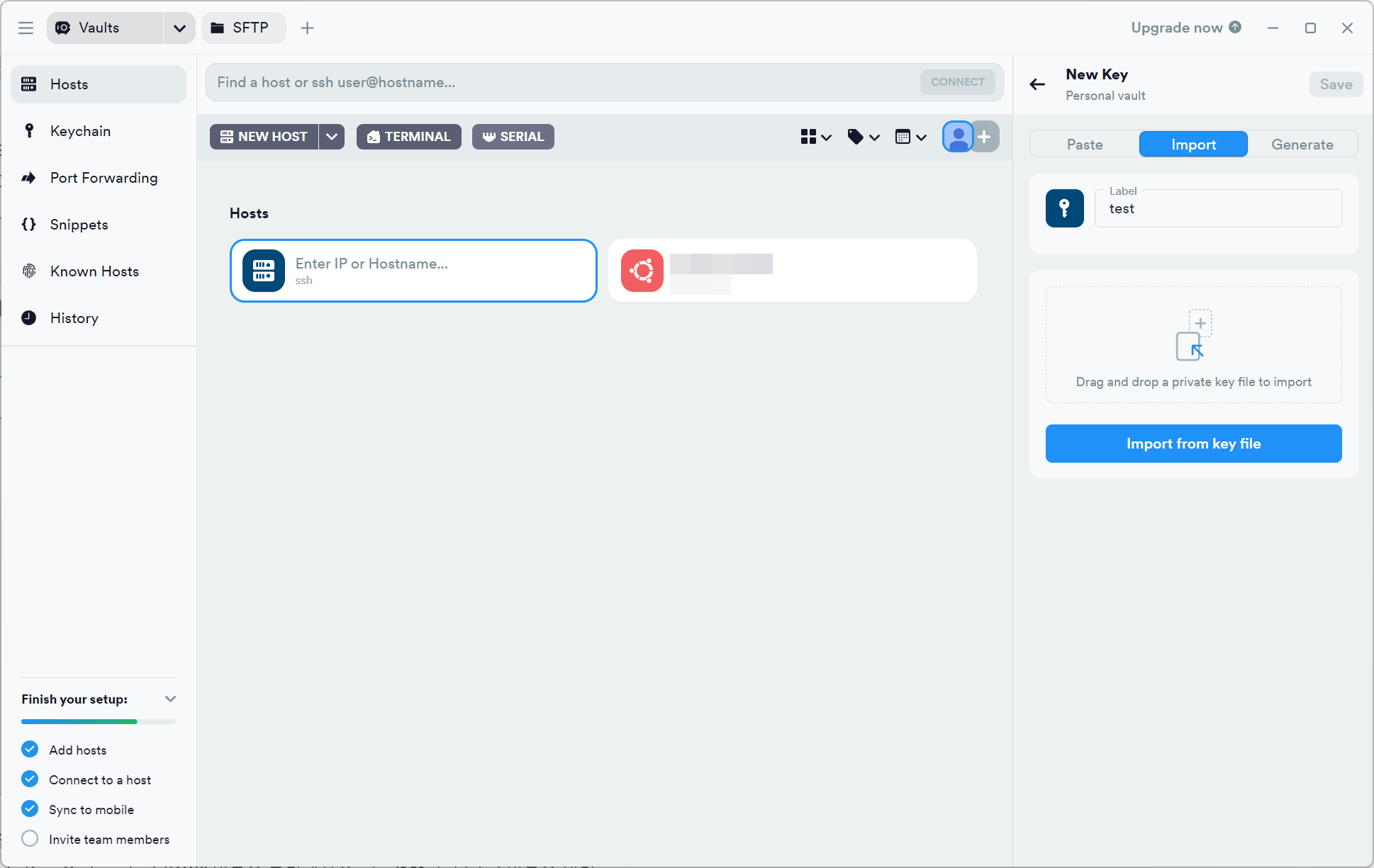Viewport: 1374px width, 868px height.
Task: Open a new Terminal session
Action: (409, 137)
